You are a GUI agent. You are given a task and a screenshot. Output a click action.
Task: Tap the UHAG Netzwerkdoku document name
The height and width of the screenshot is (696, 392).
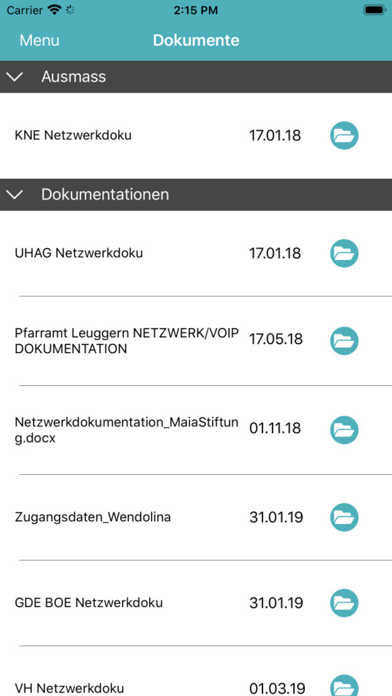pos(79,253)
